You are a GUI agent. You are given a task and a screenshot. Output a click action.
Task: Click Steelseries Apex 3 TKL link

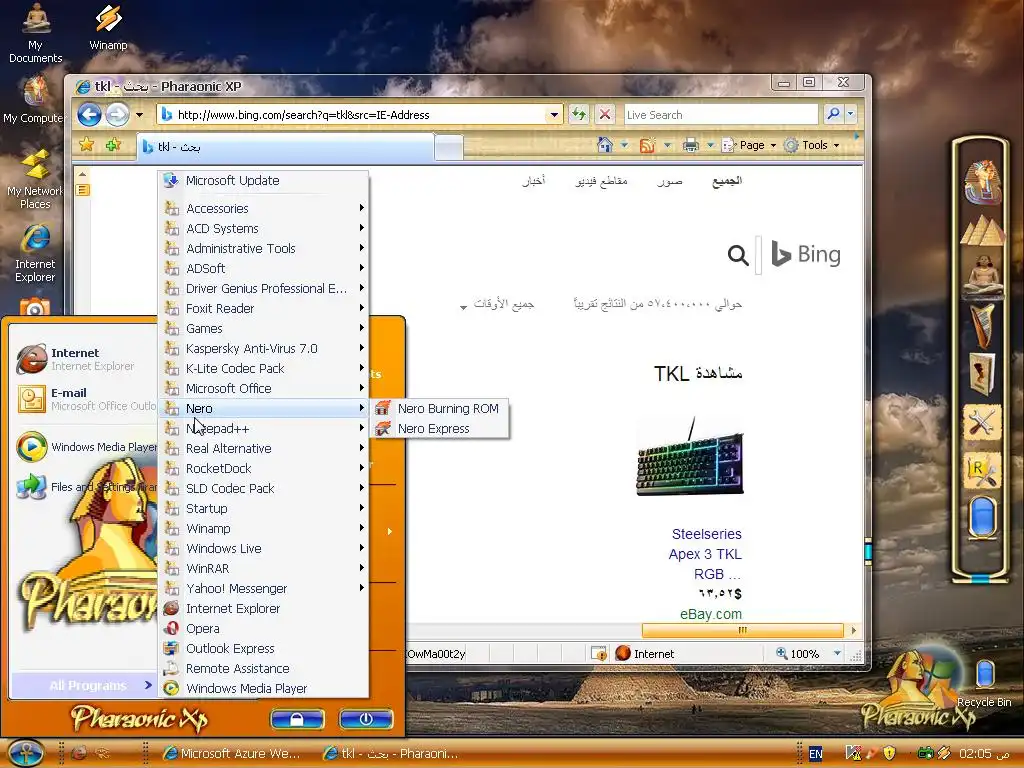click(x=705, y=554)
